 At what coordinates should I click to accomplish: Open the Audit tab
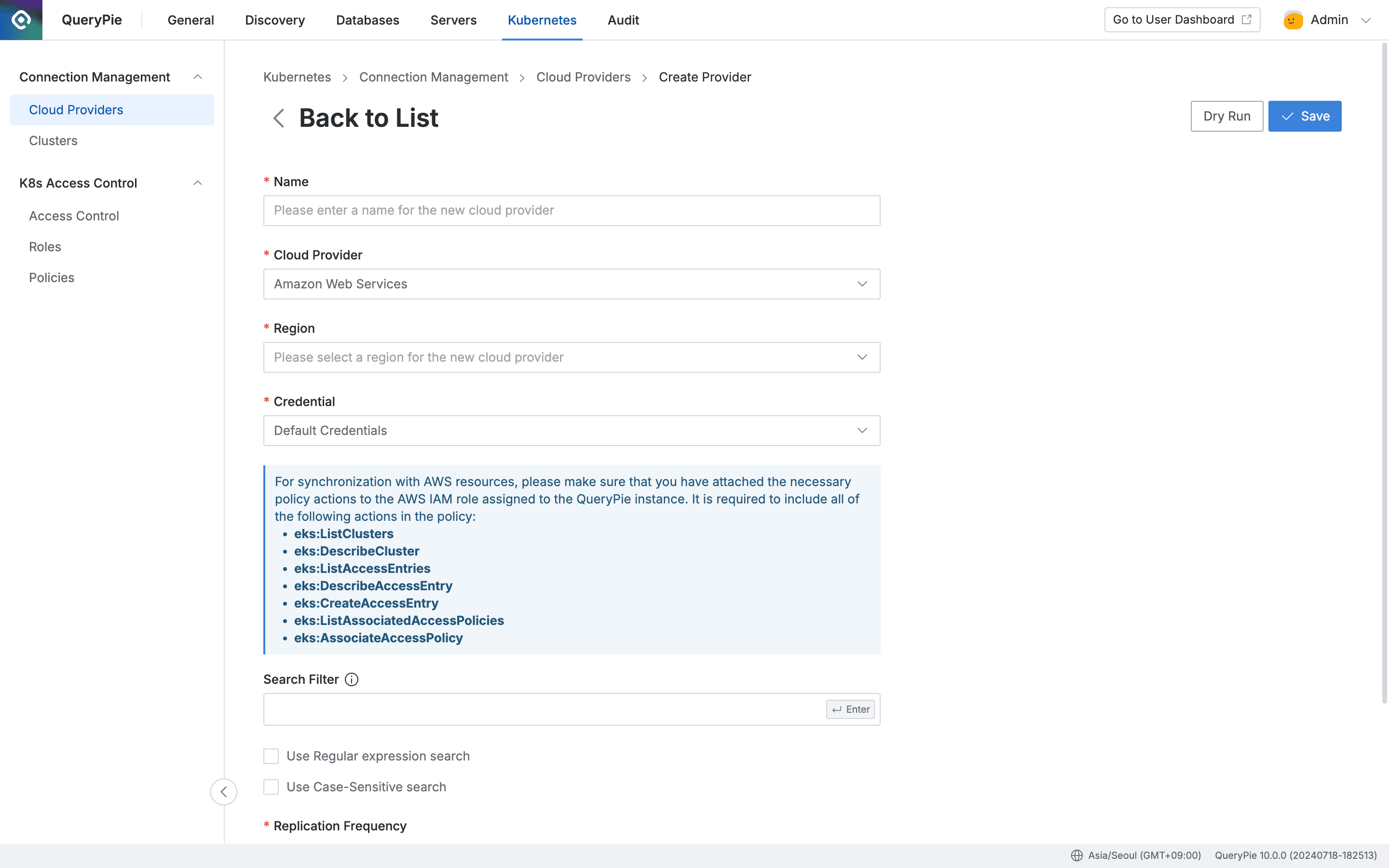[x=623, y=20]
